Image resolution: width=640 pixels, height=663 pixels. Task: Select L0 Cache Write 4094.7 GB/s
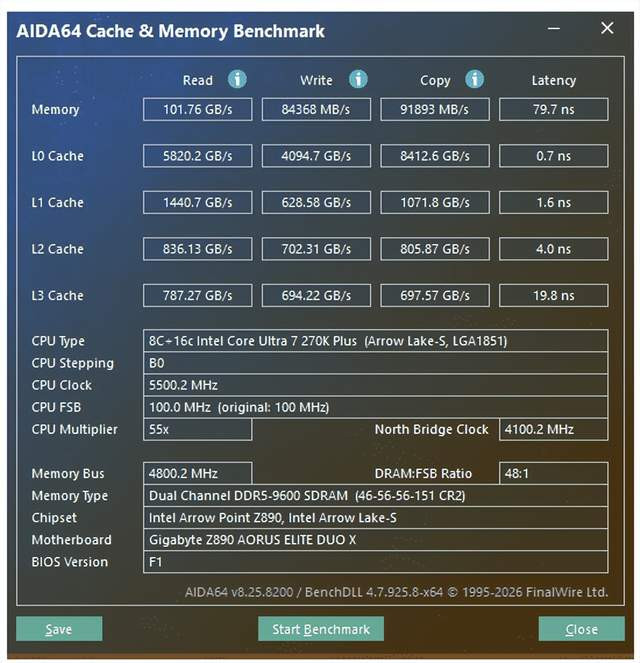316,156
